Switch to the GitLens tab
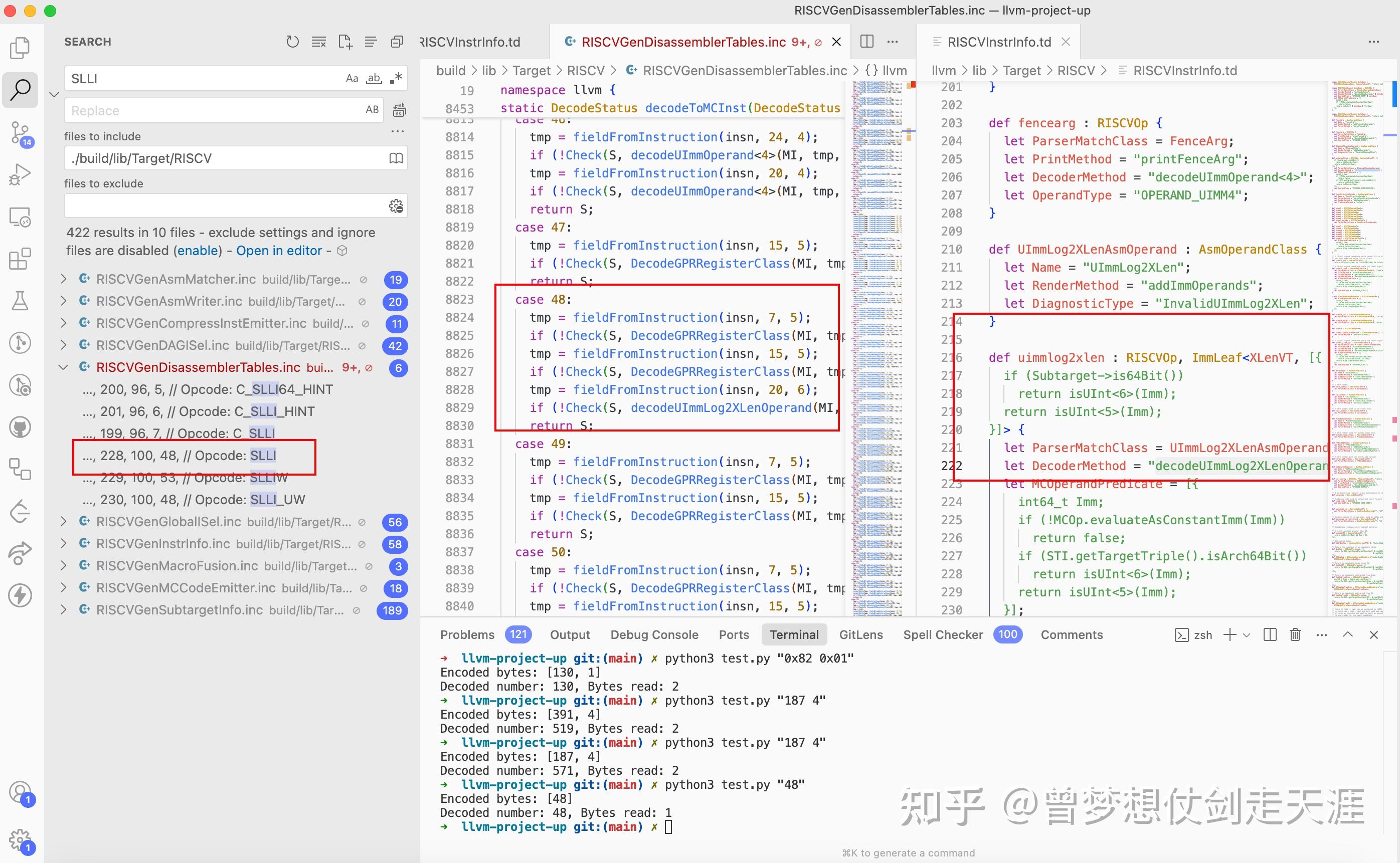The image size is (1400, 863). pyautogui.click(x=861, y=634)
